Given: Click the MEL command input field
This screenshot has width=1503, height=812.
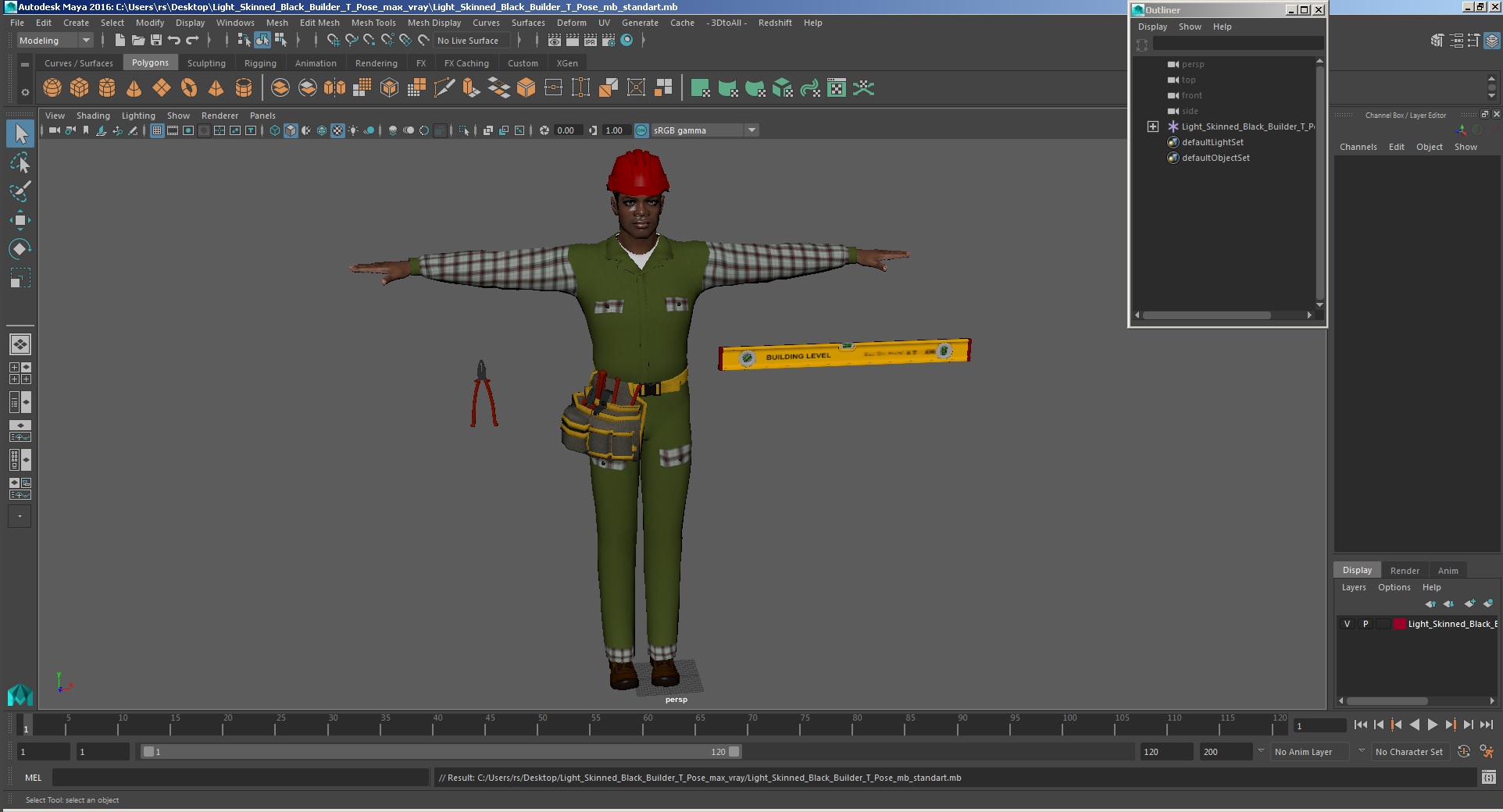Looking at the screenshot, I should click(x=240, y=778).
